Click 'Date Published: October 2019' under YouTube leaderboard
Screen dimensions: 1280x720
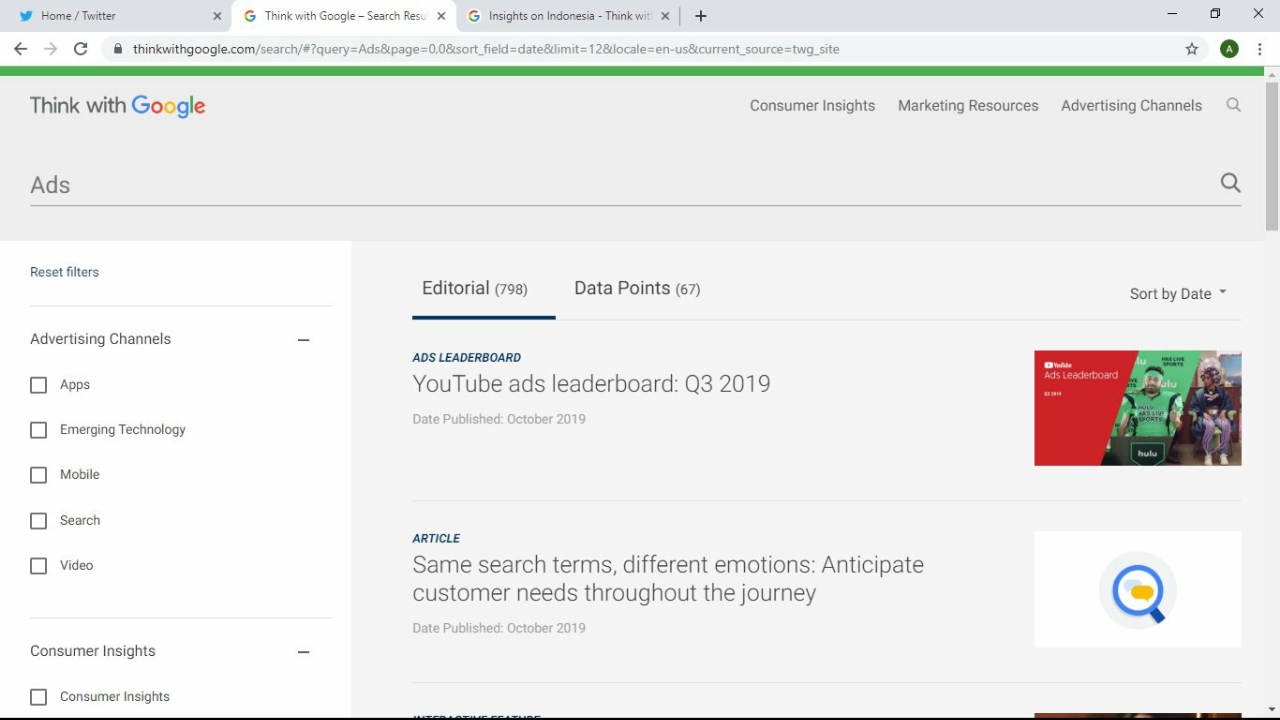click(x=499, y=419)
